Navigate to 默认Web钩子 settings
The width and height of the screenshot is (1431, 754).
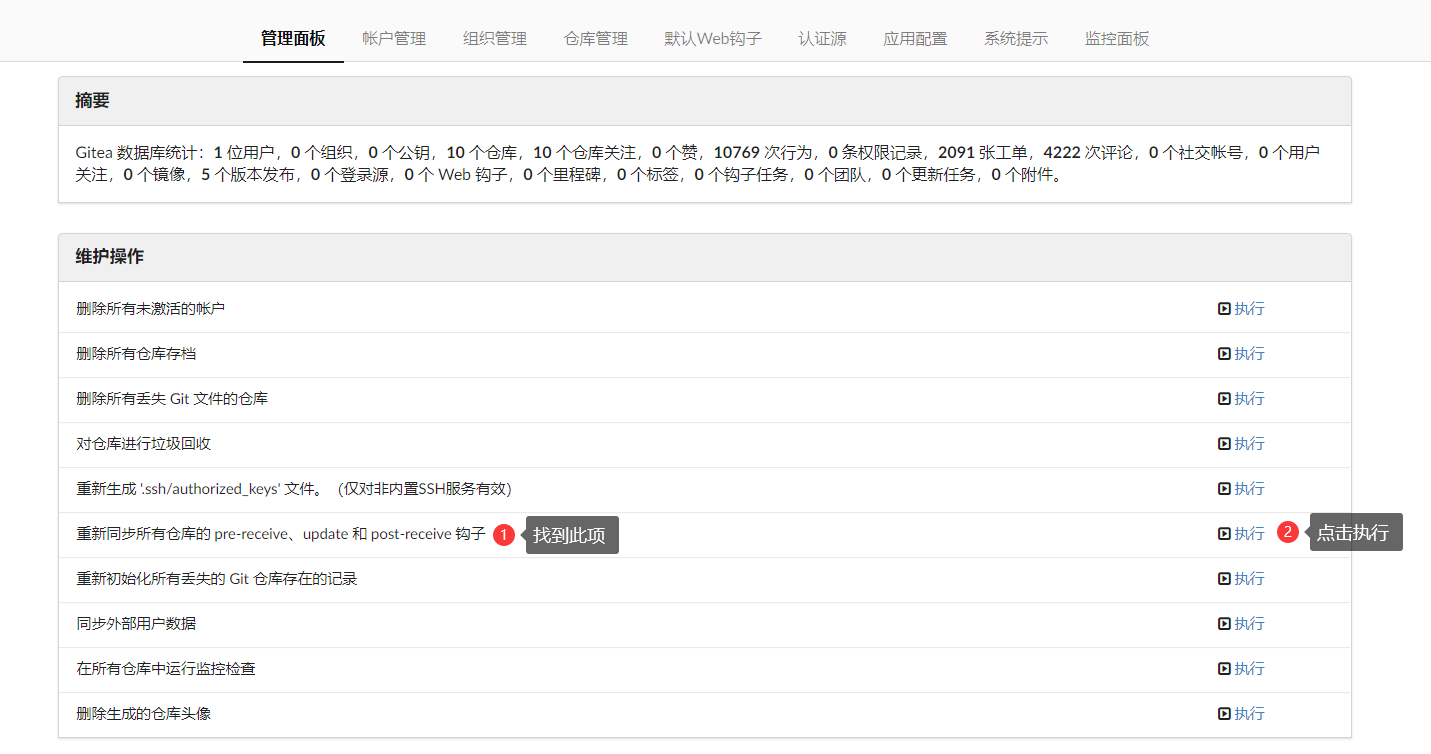click(x=712, y=38)
